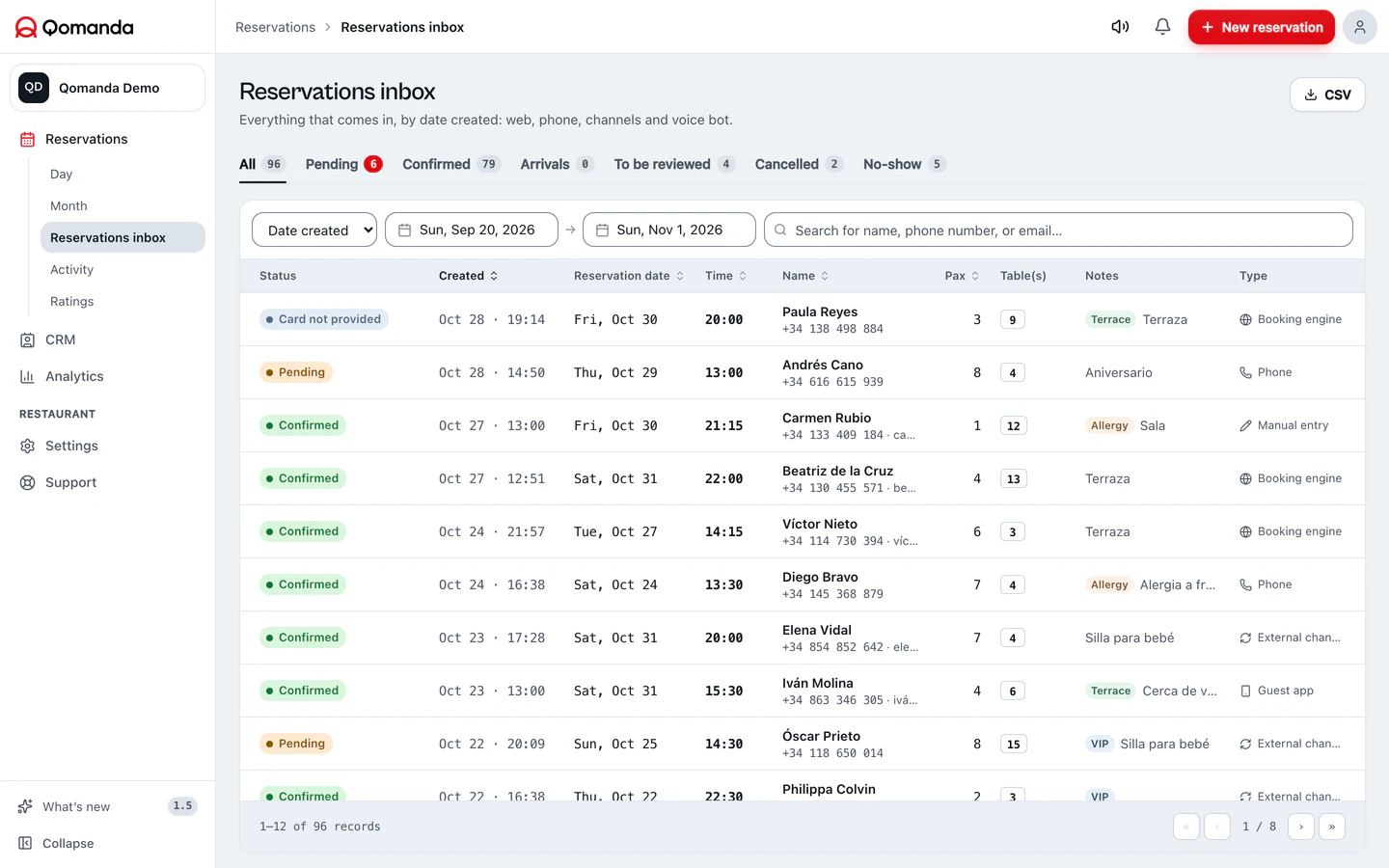Open Settings from the sidebar
Viewport: 1389px width, 868px height.
pos(71,446)
